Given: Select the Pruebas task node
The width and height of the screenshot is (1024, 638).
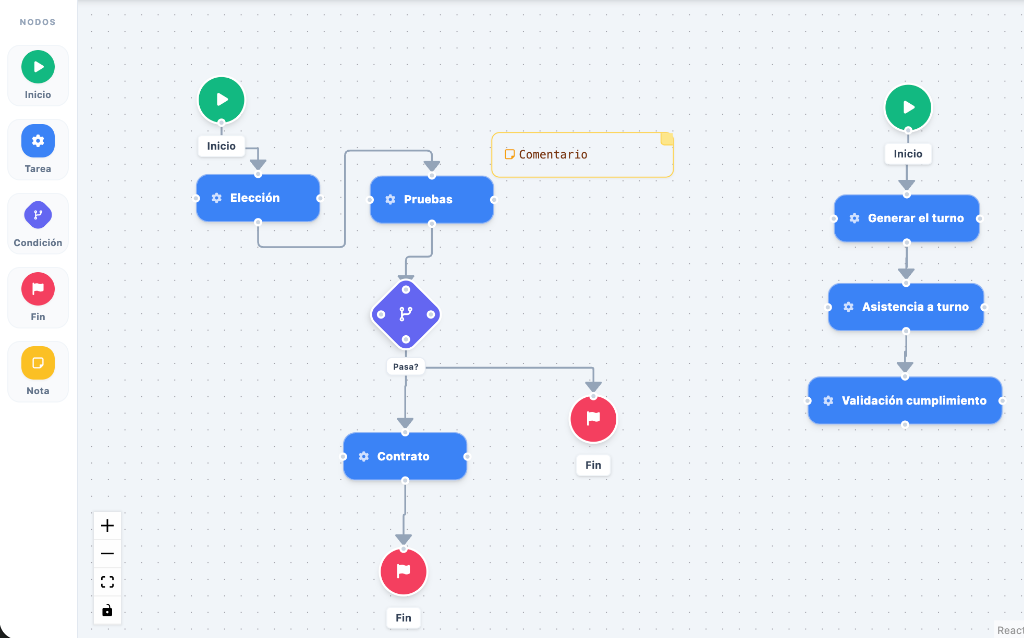Looking at the screenshot, I should pos(432,199).
